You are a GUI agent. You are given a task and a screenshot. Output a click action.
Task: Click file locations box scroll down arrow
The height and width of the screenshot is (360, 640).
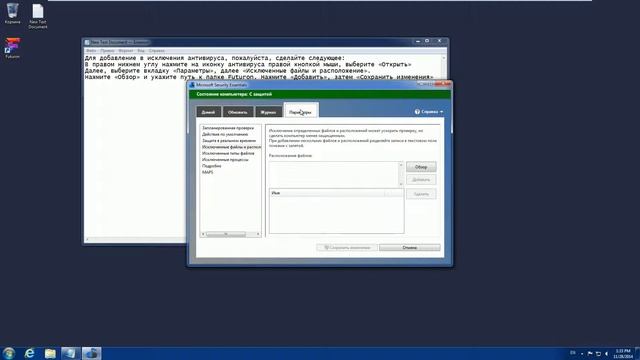pyautogui.click(x=400, y=184)
